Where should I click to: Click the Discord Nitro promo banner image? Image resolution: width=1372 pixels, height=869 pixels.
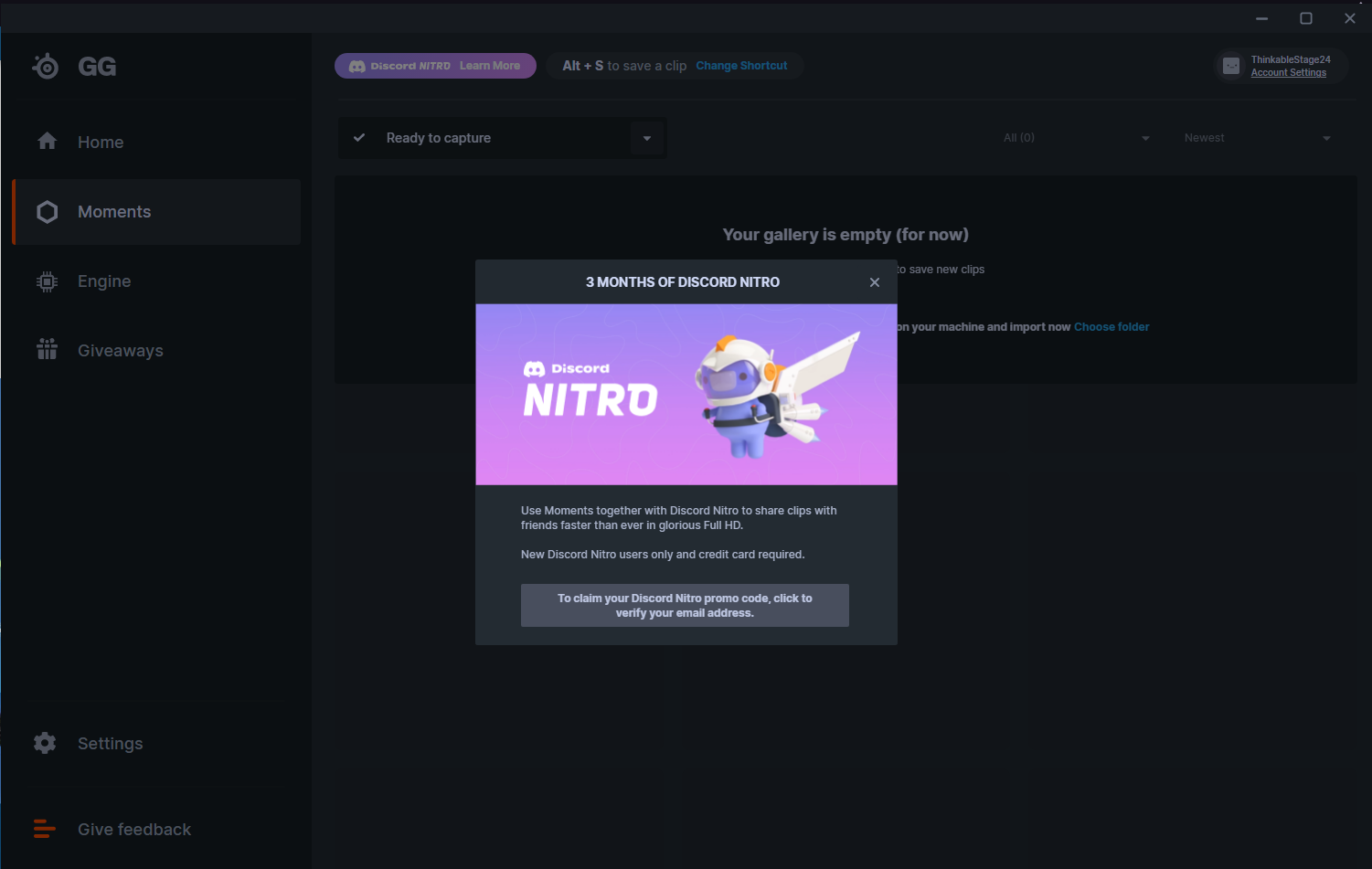[x=686, y=394]
